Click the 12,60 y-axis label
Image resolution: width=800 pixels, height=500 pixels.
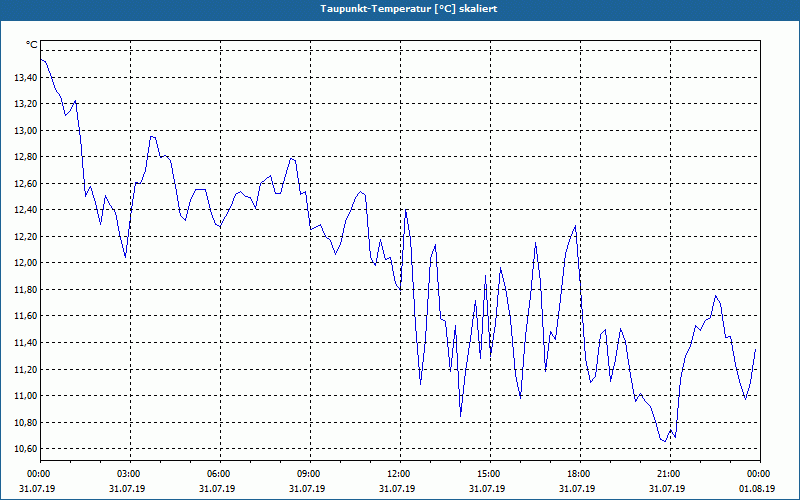click(26, 184)
